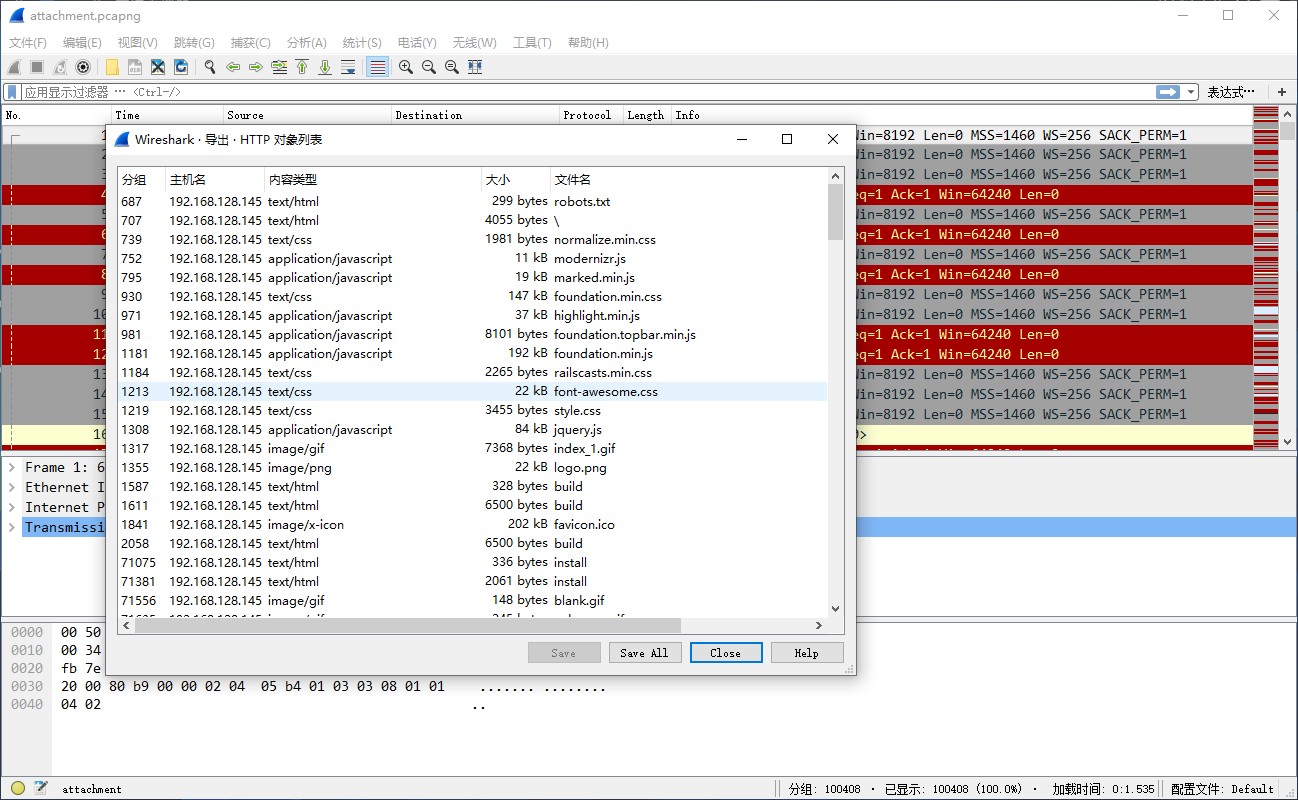Expand the Frame 1 tree row
The image size is (1298, 800).
click(12, 467)
